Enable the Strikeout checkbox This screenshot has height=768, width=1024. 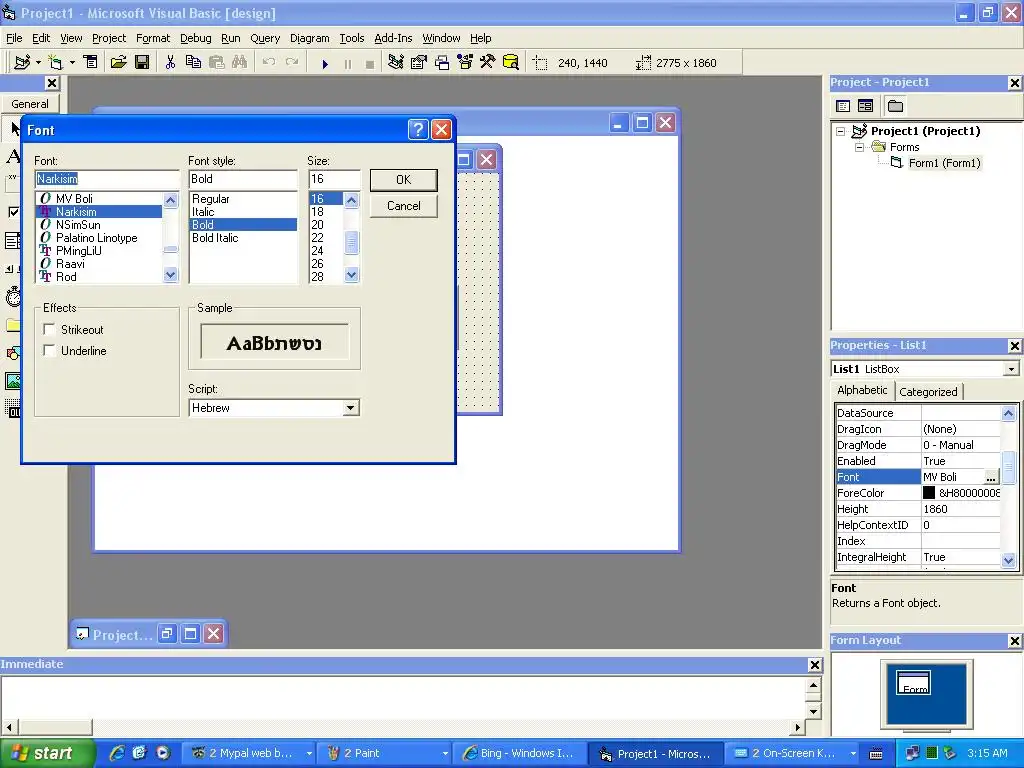(49, 329)
